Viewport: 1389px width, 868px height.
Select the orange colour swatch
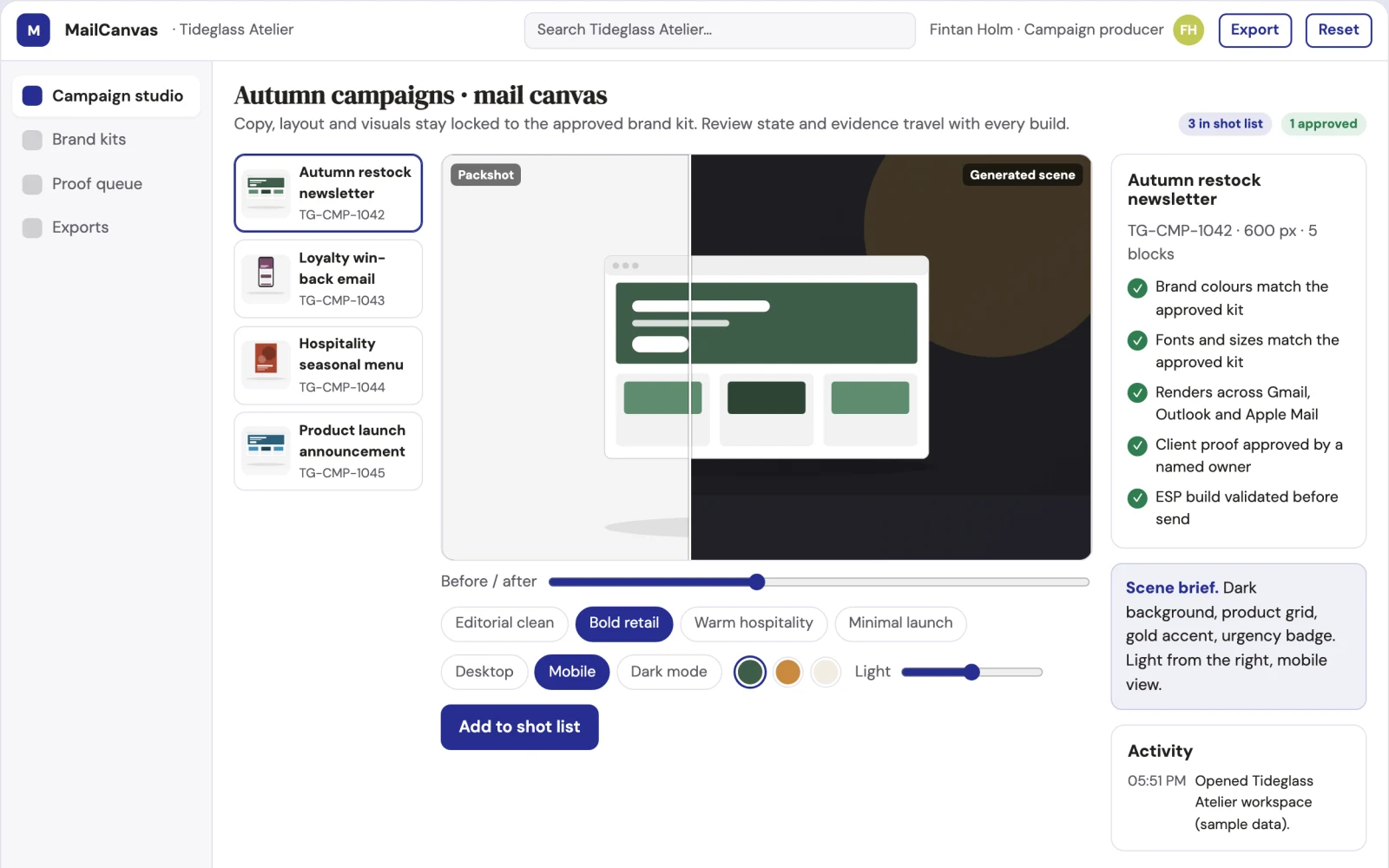click(x=788, y=672)
